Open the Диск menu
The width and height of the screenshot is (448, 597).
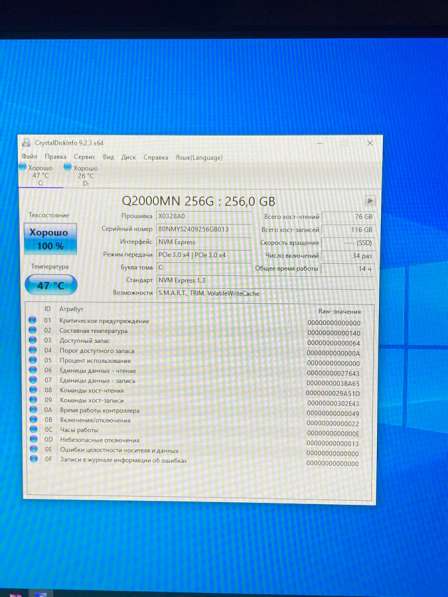tap(128, 157)
